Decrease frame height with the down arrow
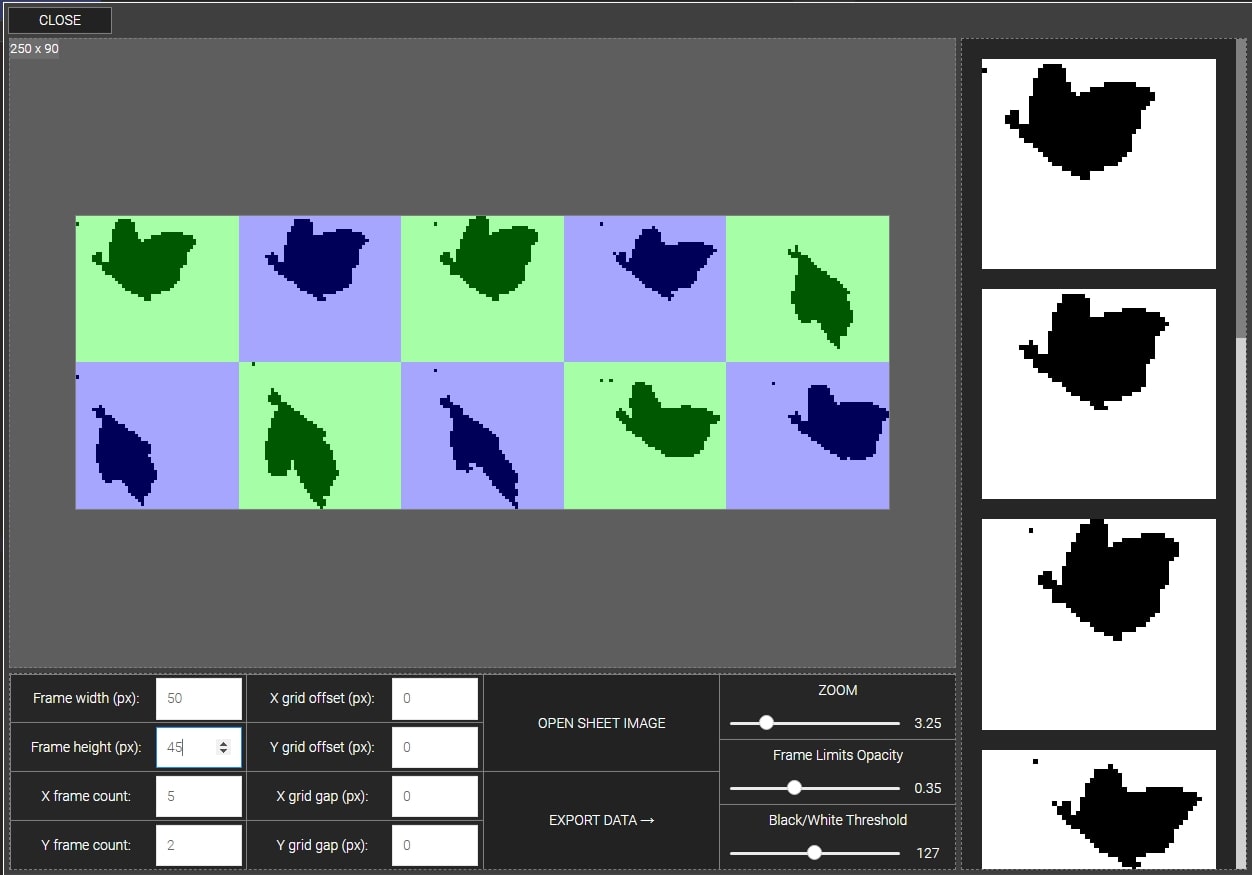The width and height of the screenshot is (1252, 875). (223, 752)
